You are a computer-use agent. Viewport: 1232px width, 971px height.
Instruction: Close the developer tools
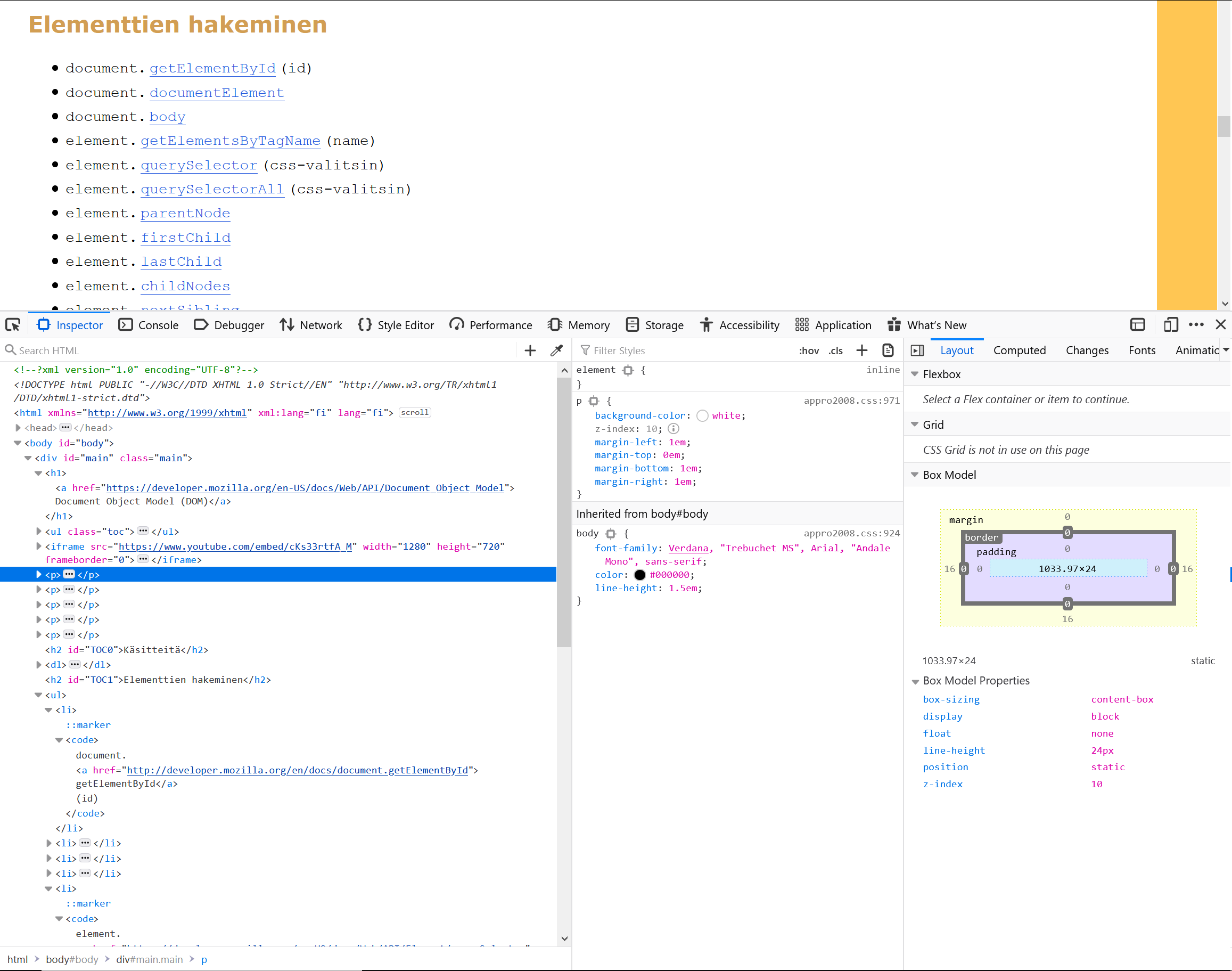(x=1221, y=324)
